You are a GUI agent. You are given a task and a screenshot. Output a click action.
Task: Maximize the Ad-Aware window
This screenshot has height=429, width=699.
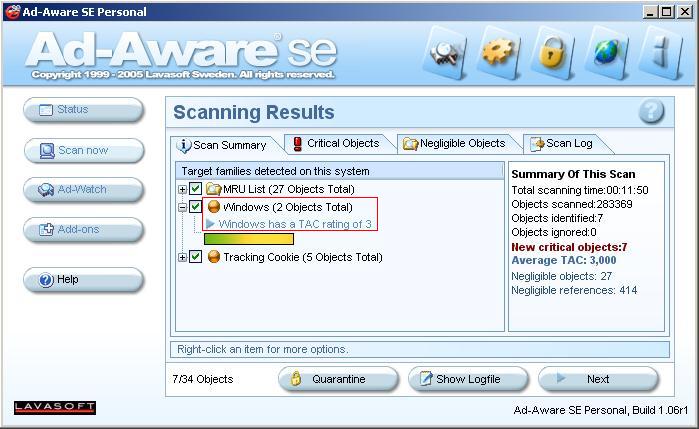coord(667,12)
